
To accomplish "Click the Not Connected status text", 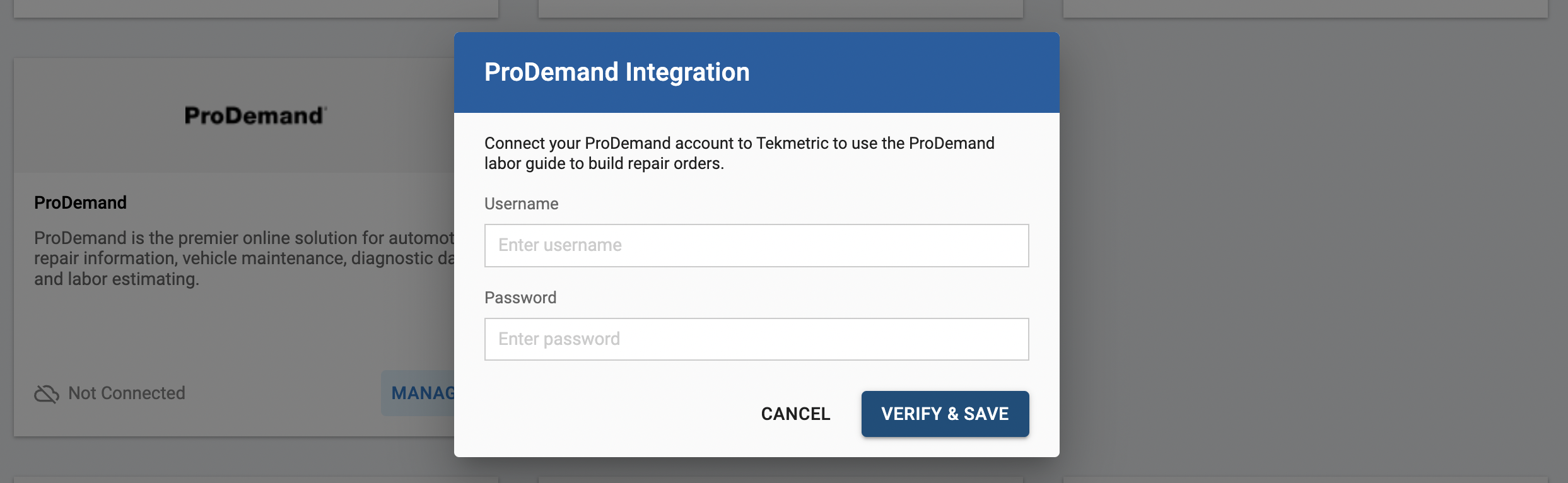I will coord(126,393).
